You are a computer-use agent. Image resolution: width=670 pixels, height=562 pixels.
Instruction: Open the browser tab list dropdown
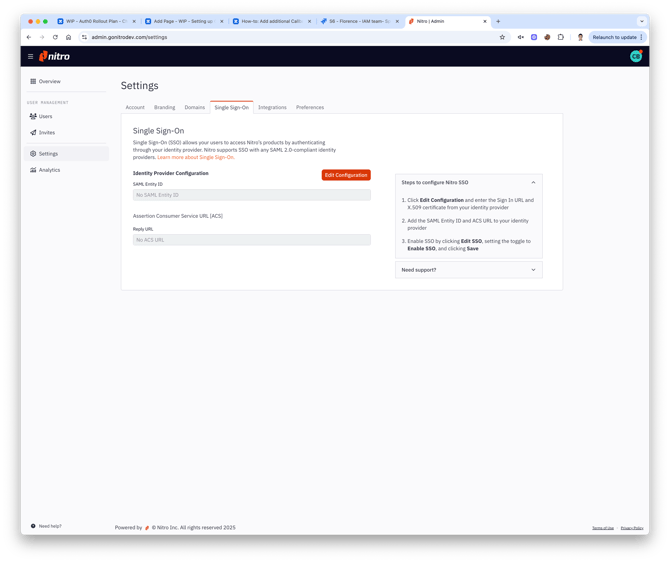pyautogui.click(x=642, y=21)
